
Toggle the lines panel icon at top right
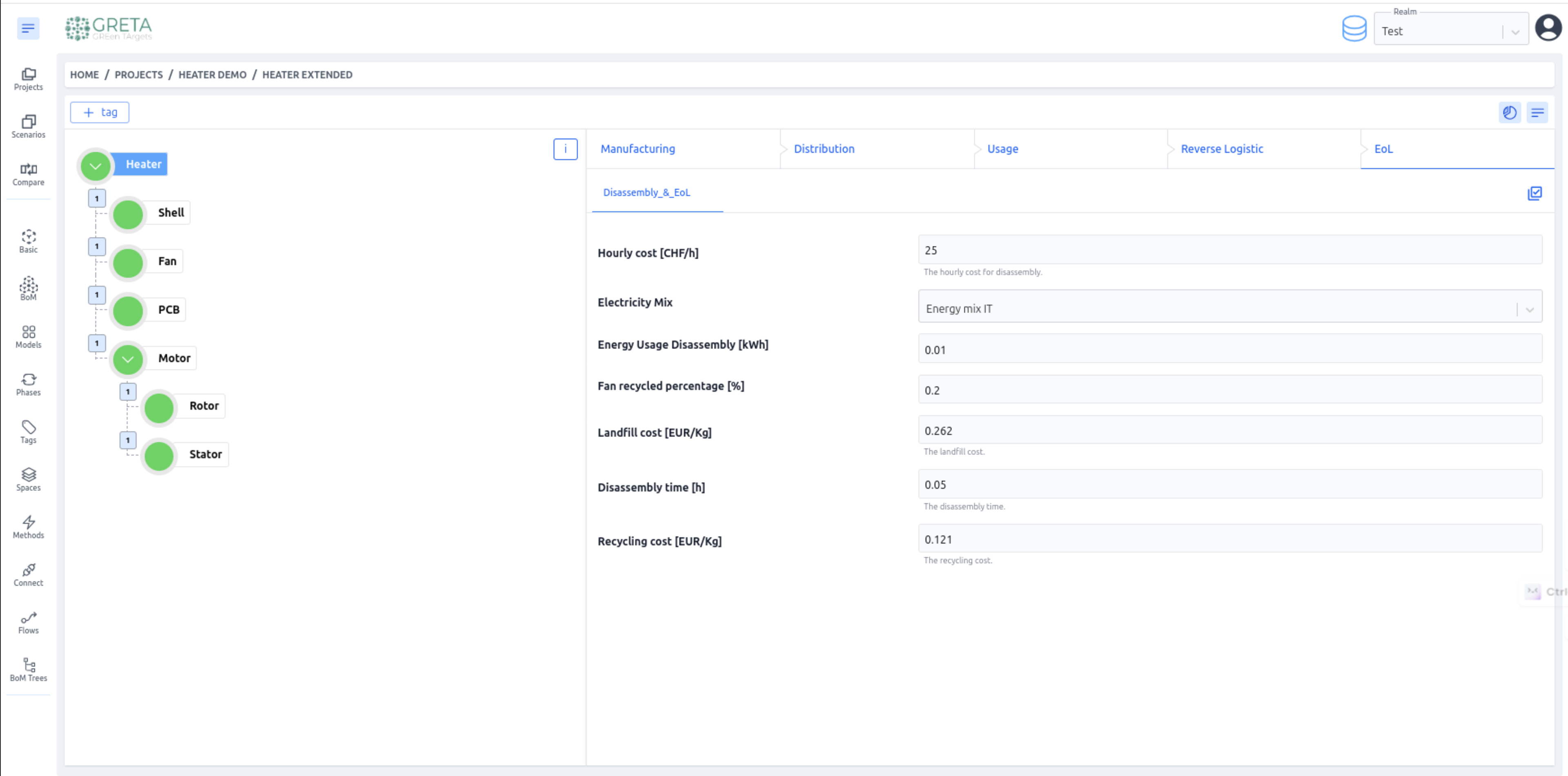pos(1537,113)
